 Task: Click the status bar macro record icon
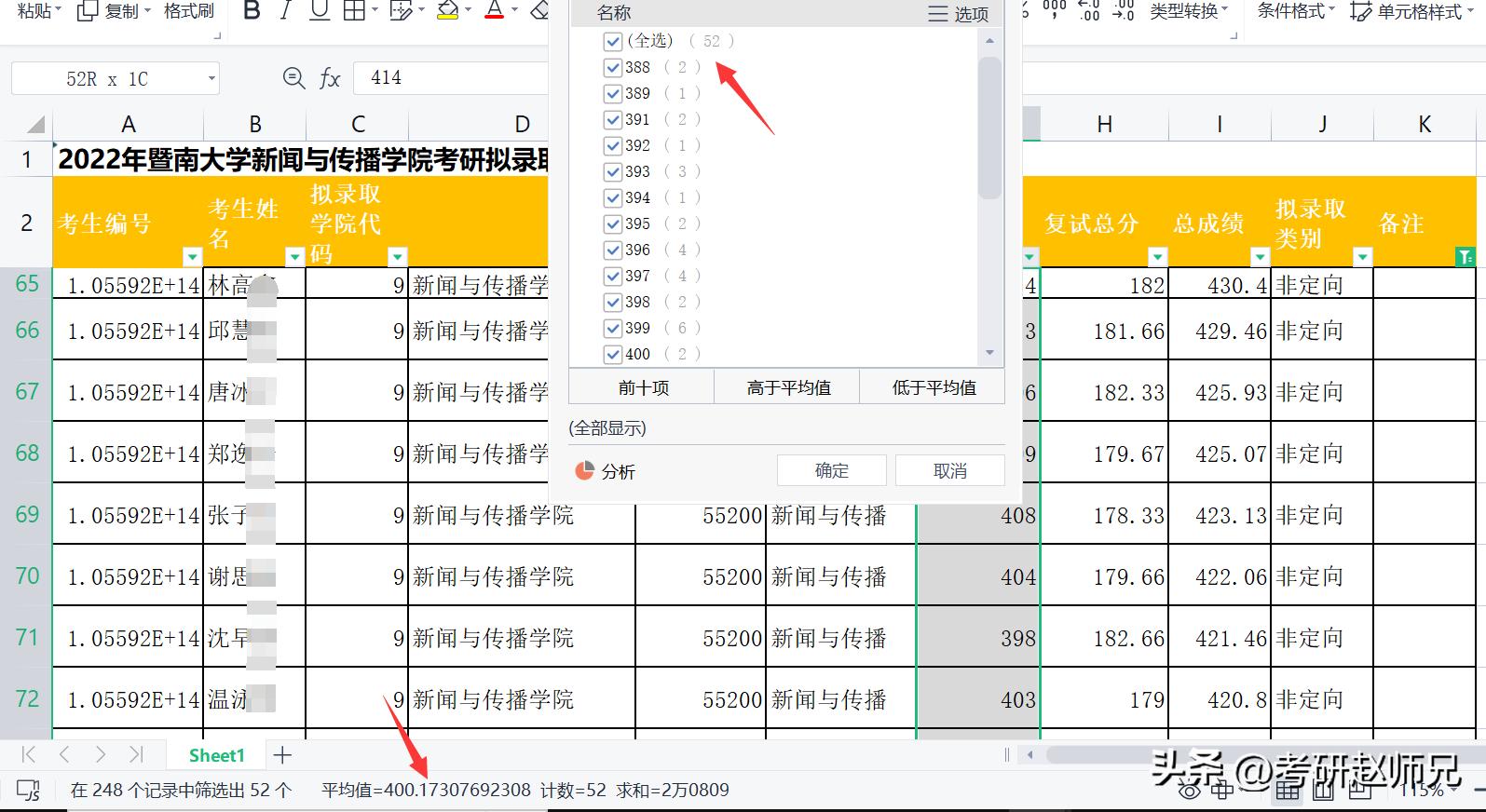pyautogui.click(x=29, y=791)
